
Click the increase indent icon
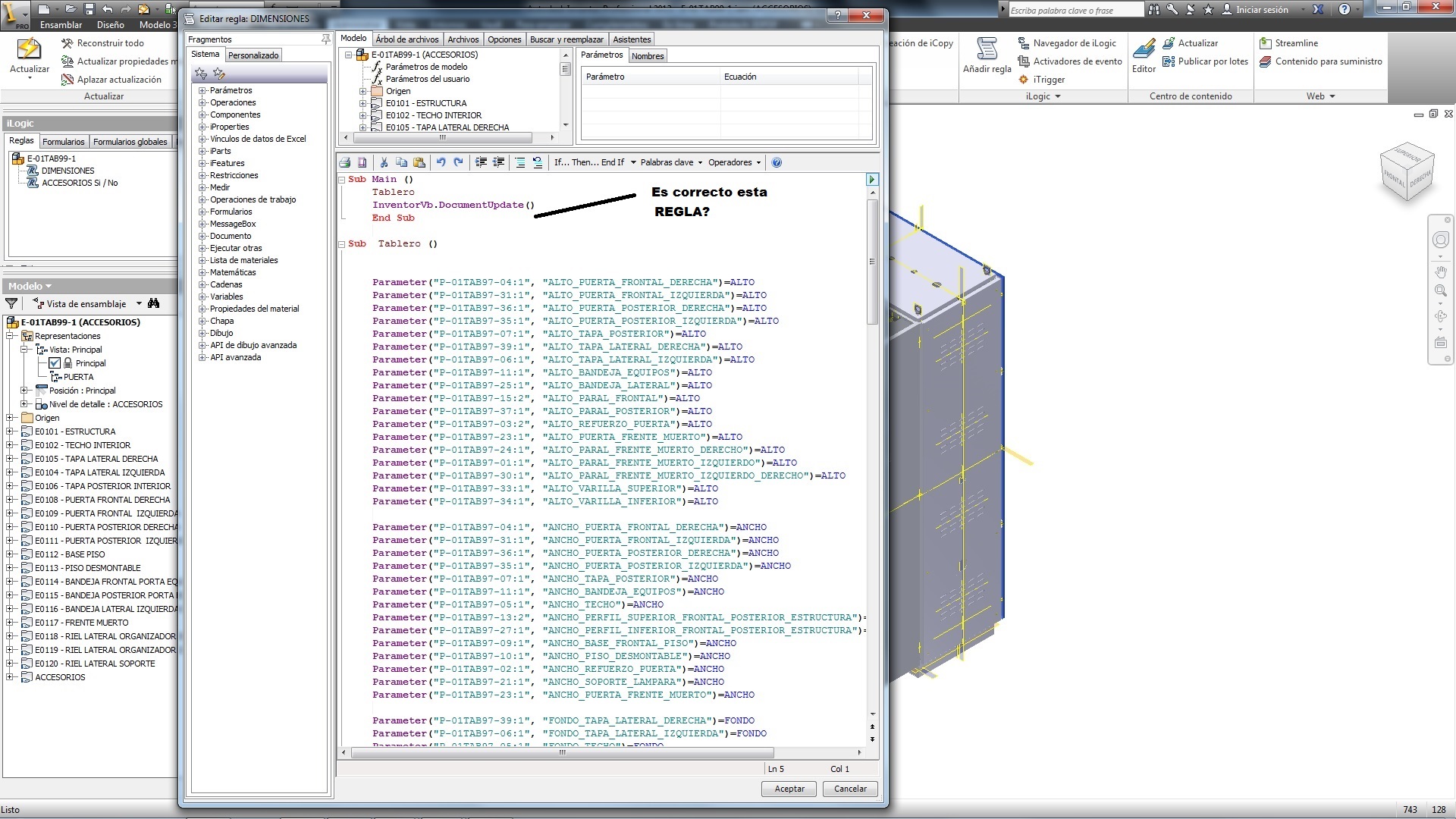(x=481, y=162)
